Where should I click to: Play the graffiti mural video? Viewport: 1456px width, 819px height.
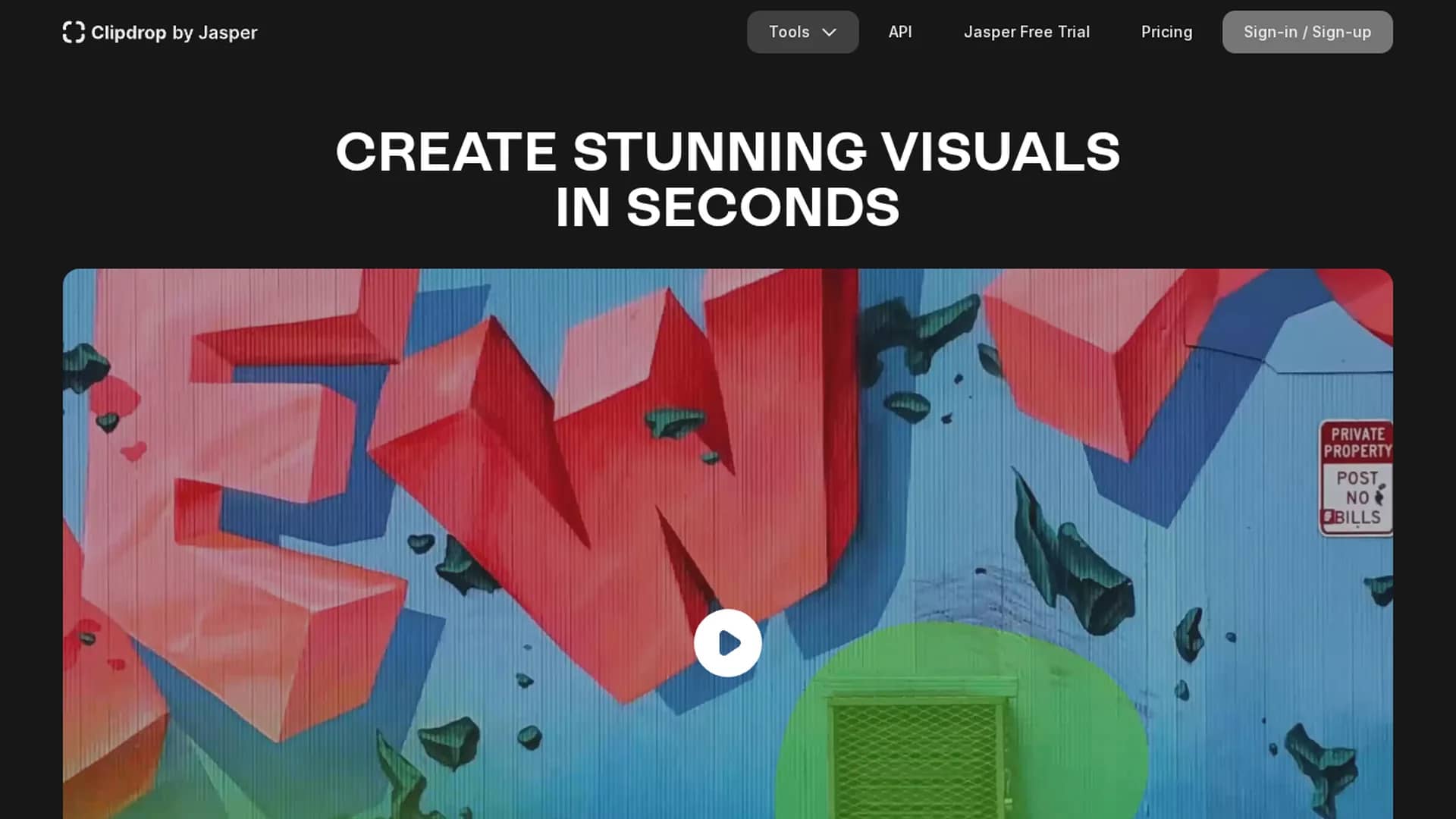coord(728,643)
